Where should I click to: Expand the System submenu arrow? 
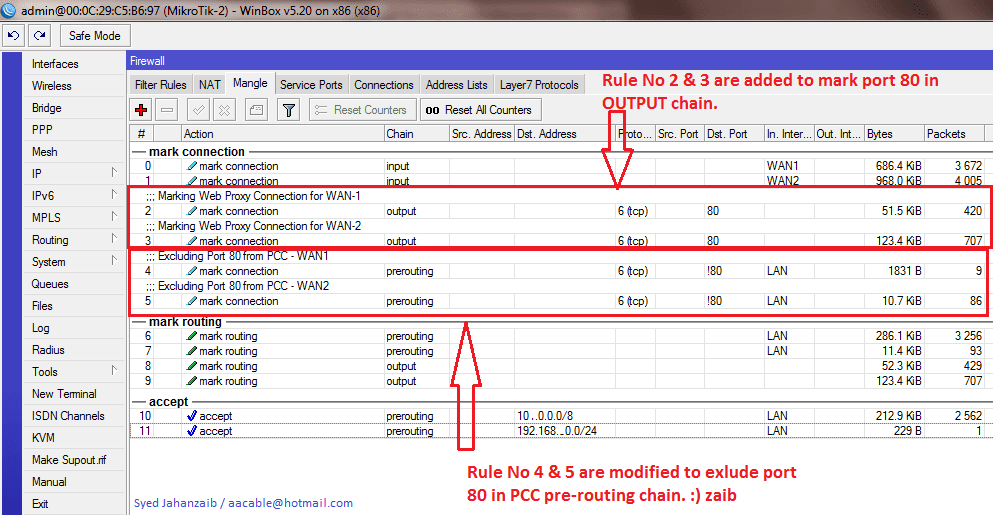click(x=114, y=260)
